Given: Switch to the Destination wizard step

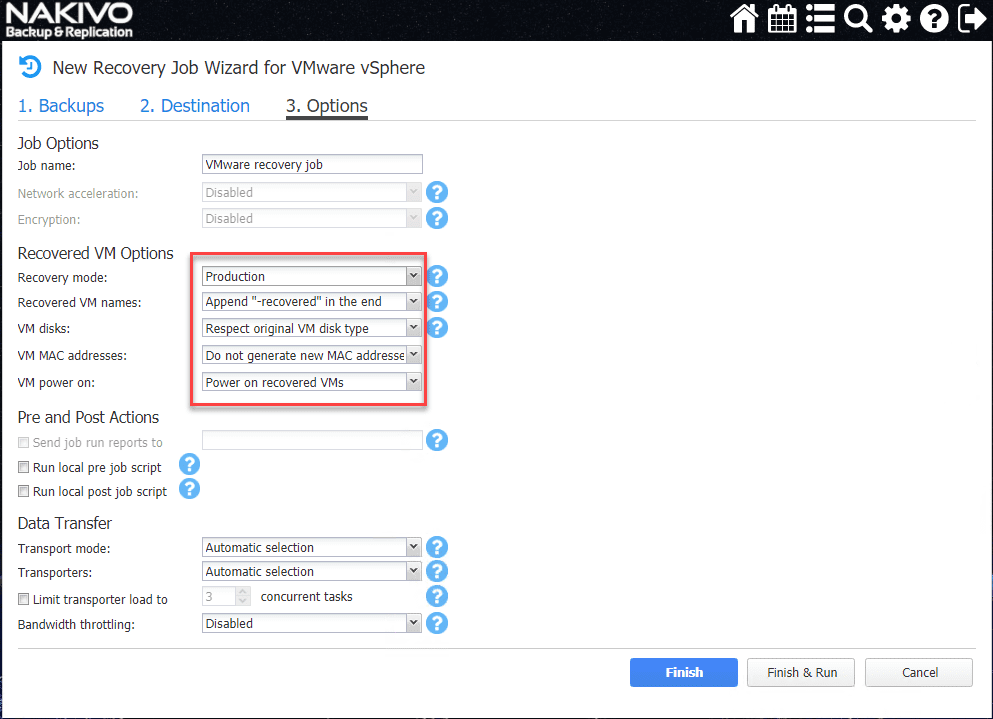Looking at the screenshot, I should [x=194, y=105].
